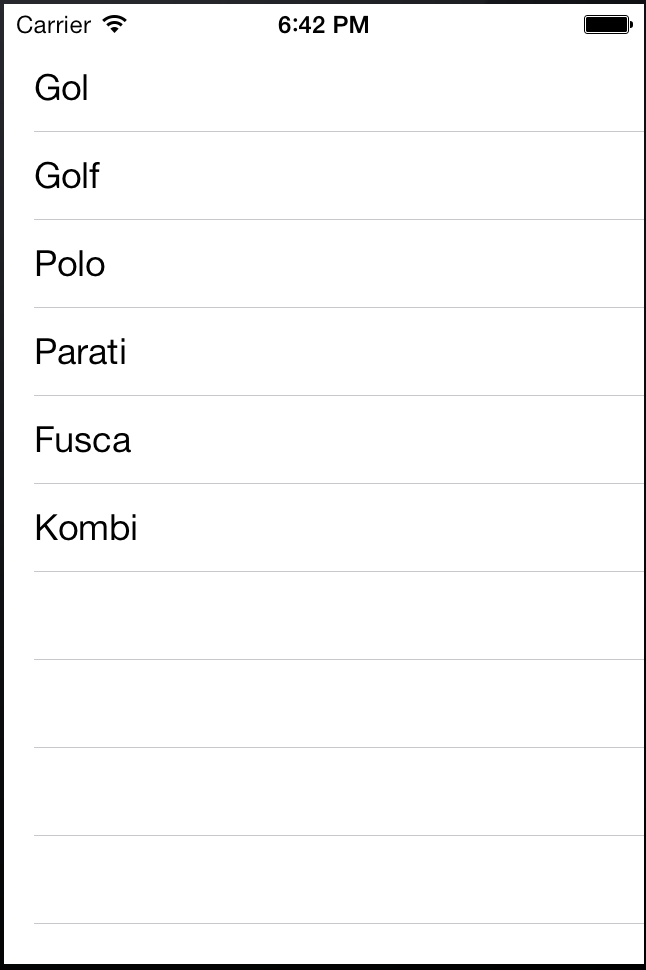Select the Golf list item
Viewport: 646px width, 970px height.
323,176
